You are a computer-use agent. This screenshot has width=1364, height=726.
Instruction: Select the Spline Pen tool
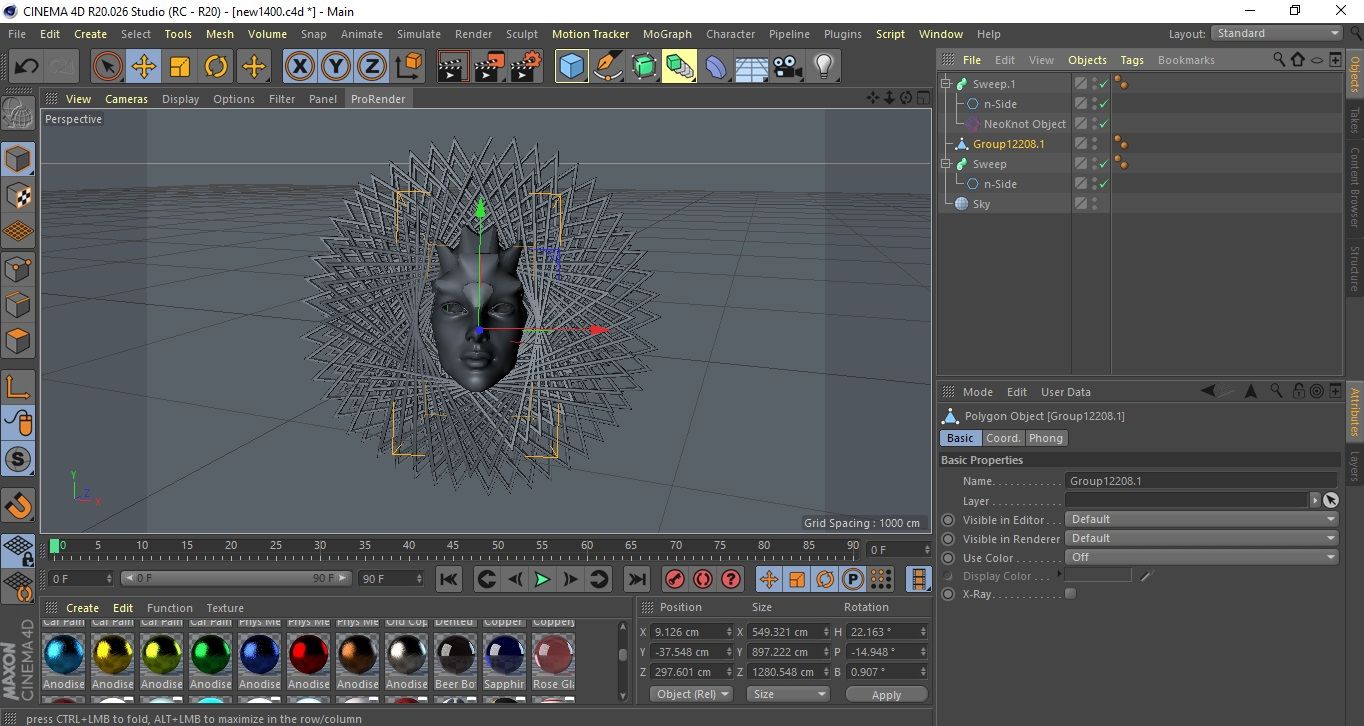(607, 67)
